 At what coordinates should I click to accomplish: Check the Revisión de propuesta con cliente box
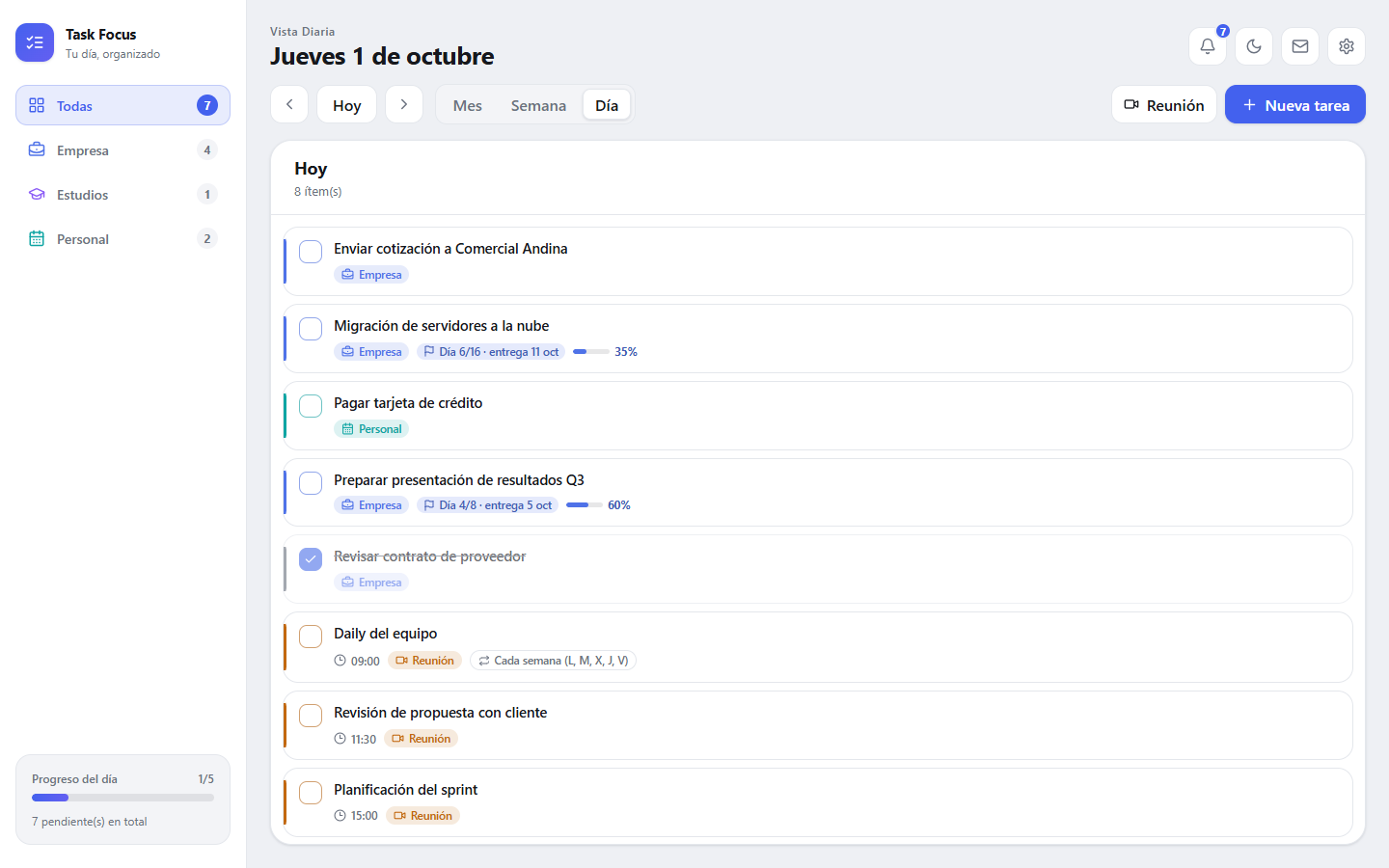(311, 716)
